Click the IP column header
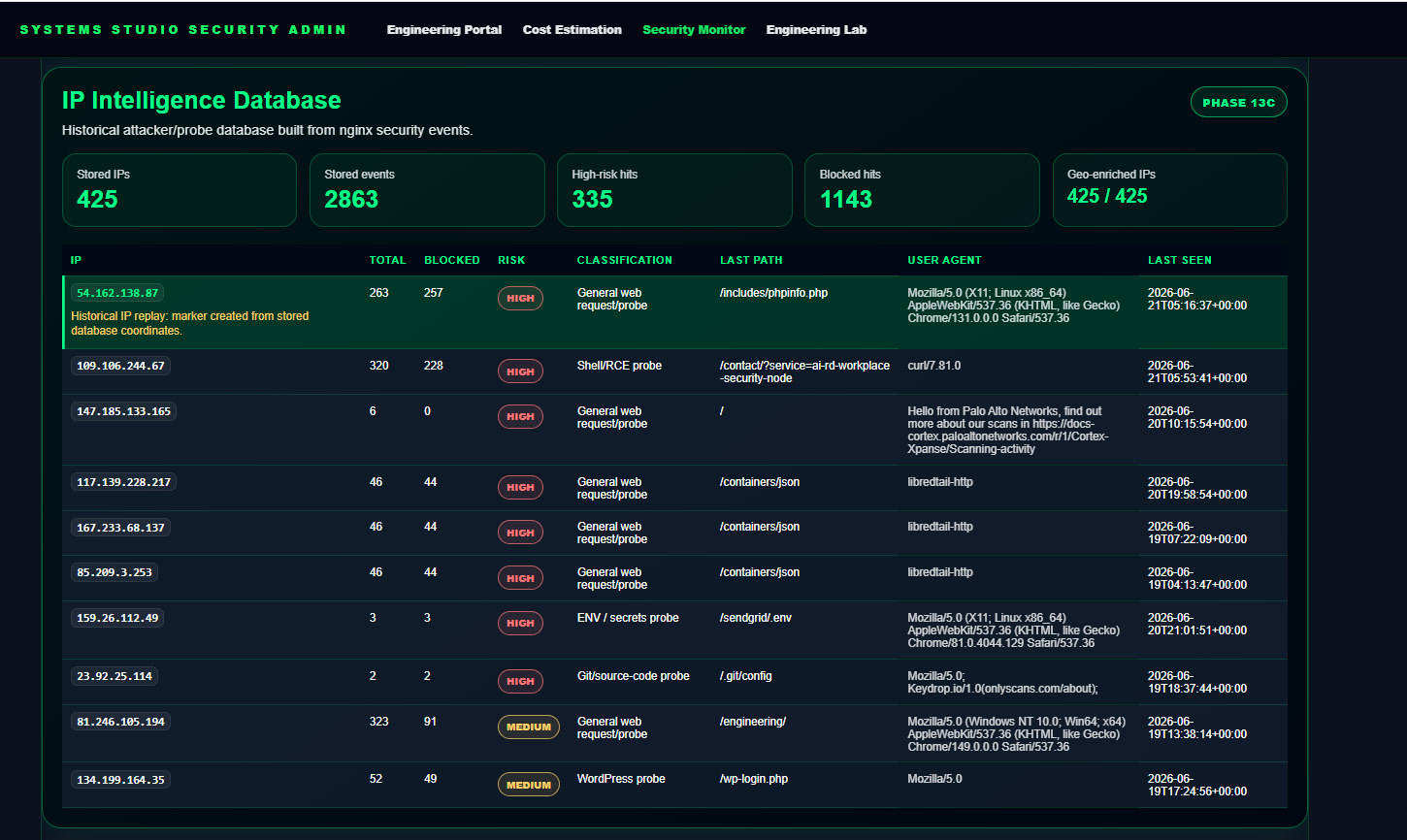 76,260
